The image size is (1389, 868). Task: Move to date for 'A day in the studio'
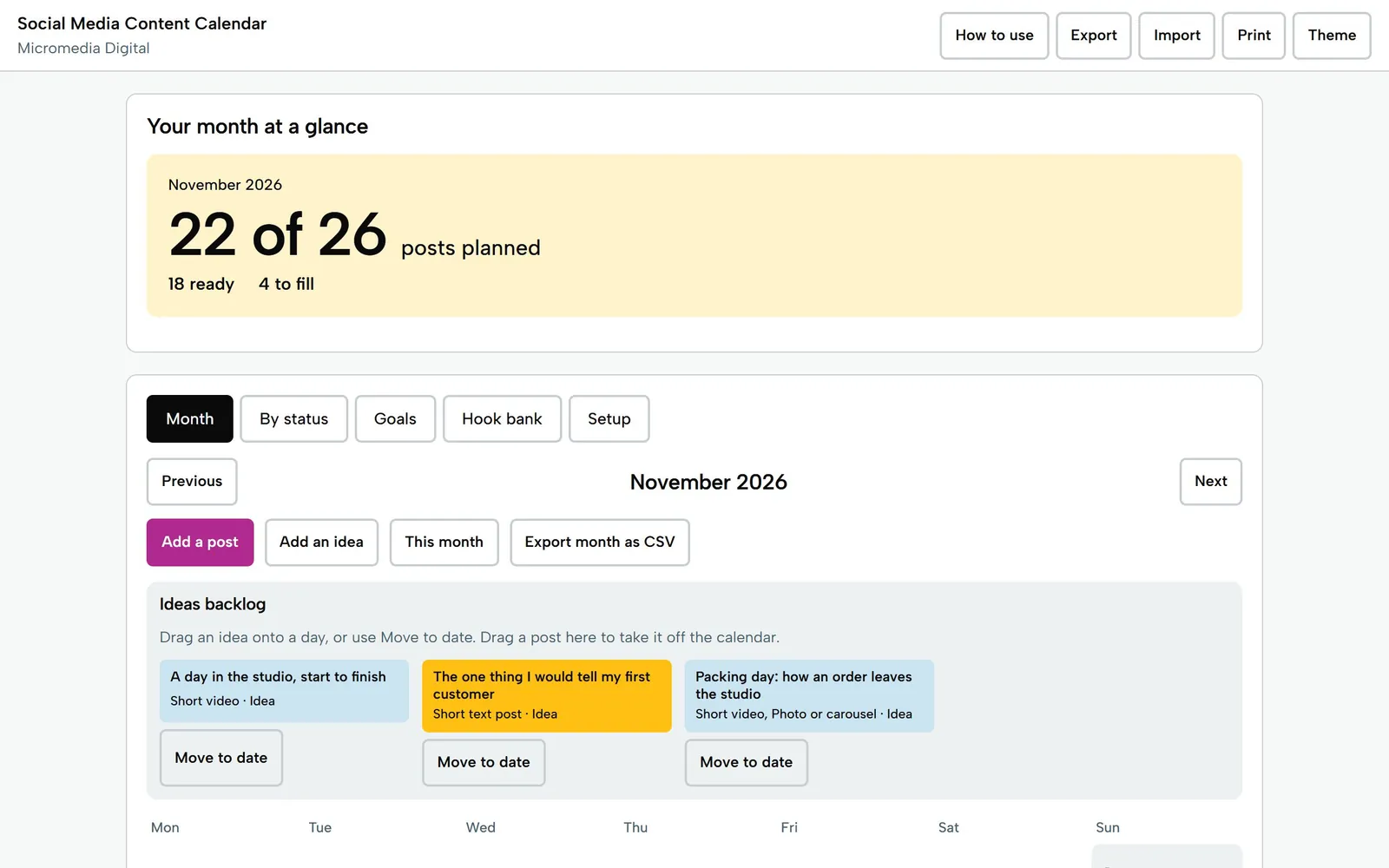(x=221, y=758)
